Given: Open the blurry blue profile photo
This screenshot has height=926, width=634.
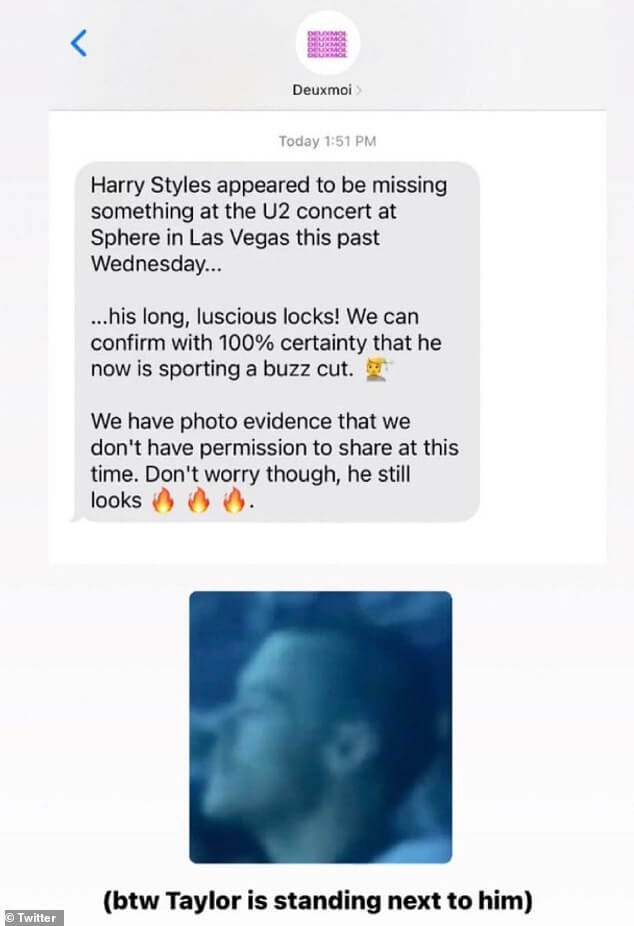Looking at the screenshot, I should (321, 727).
